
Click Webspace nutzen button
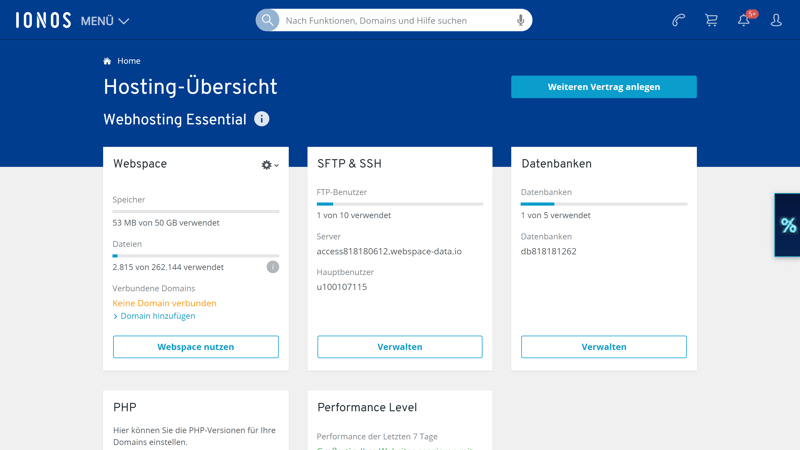[x=196, y=347]
